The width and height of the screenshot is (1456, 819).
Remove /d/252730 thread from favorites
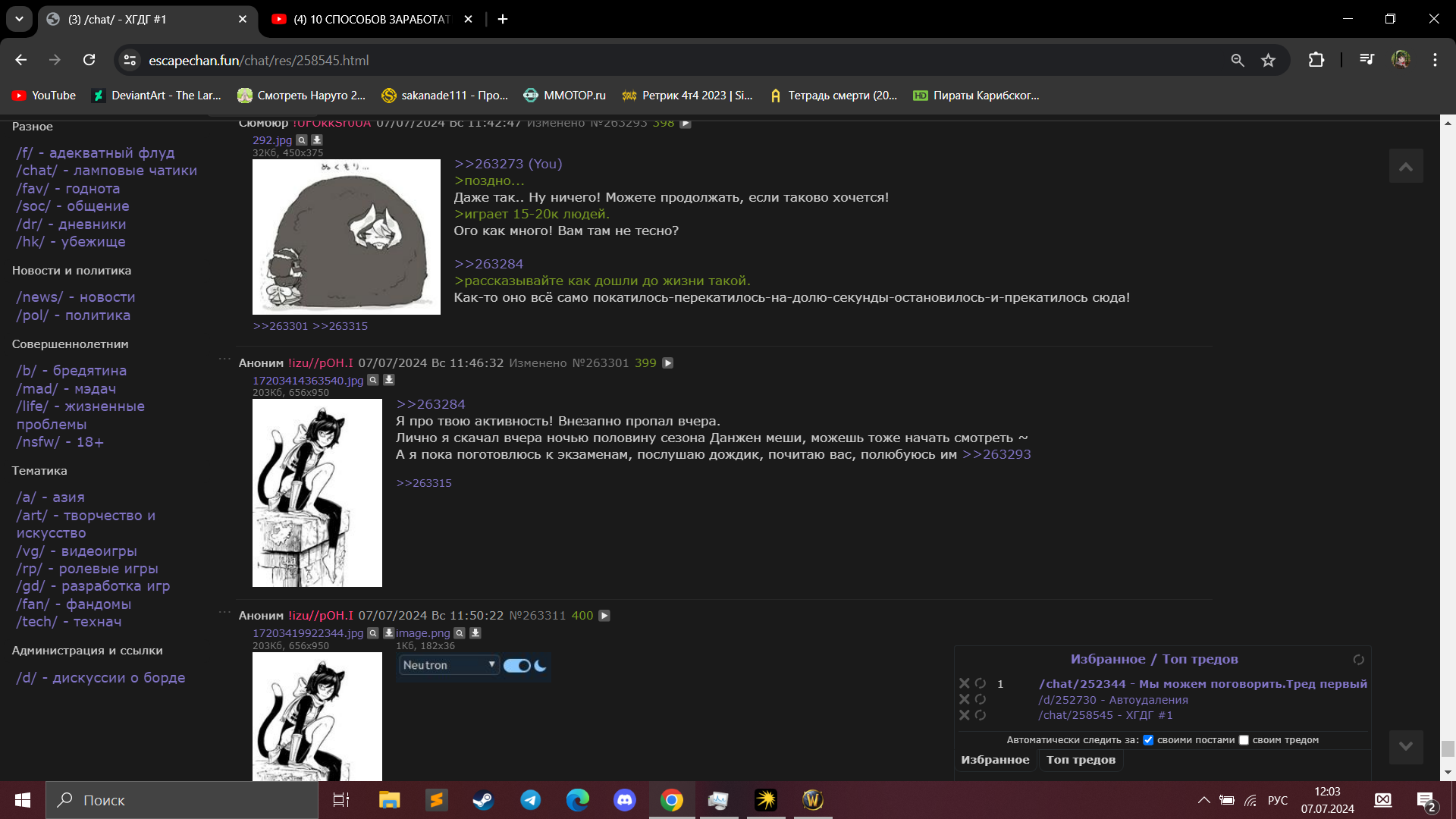coord(965,699)
